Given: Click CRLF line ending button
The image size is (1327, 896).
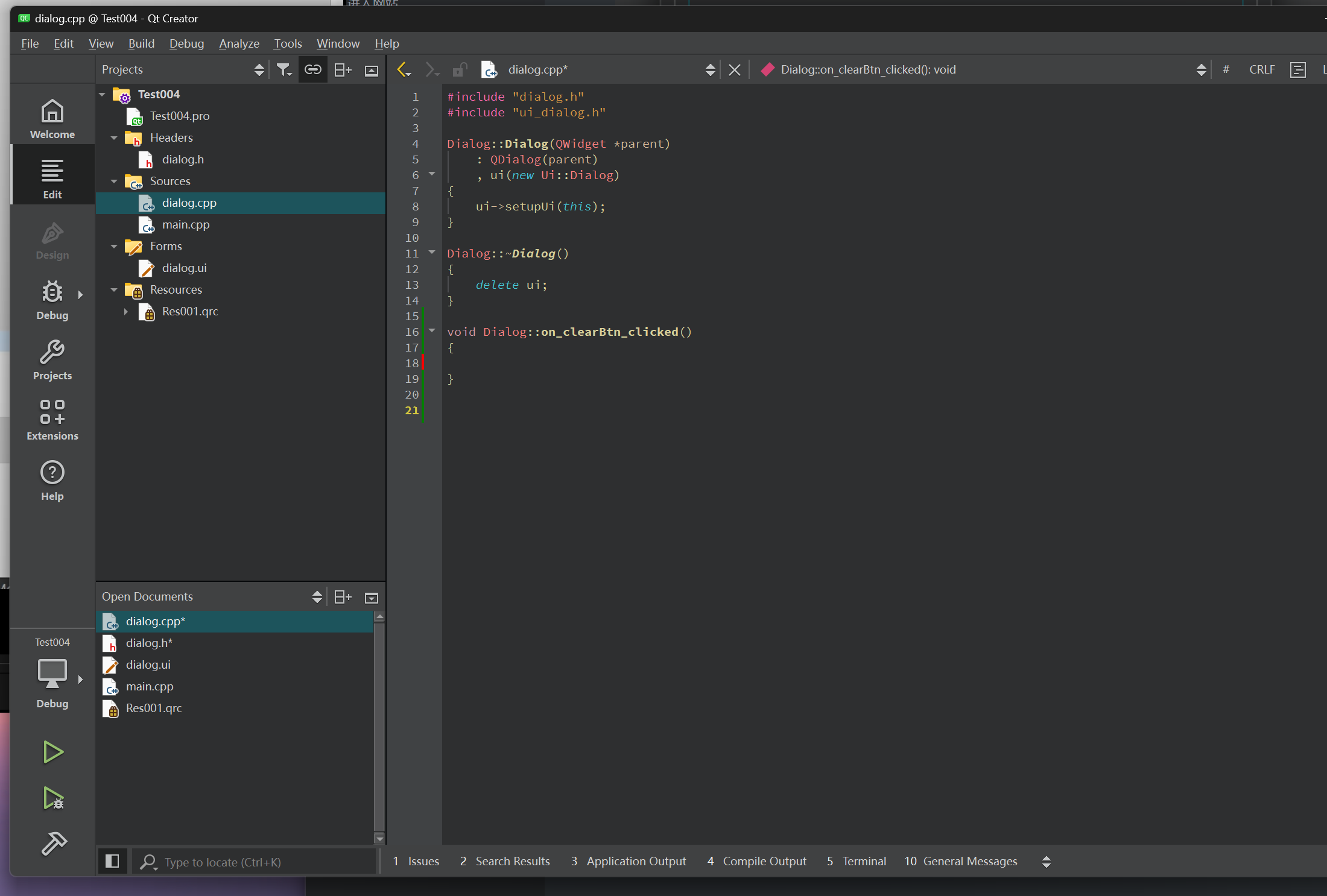Looking at the screenshot, I should click(1261, 70).
